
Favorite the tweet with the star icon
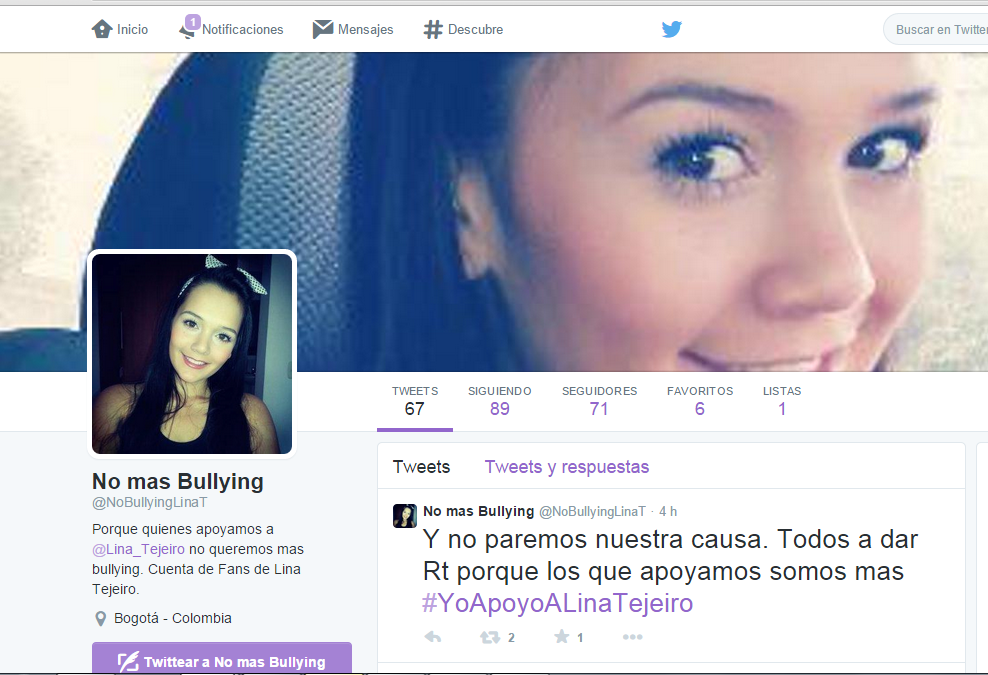click(561, 637)
